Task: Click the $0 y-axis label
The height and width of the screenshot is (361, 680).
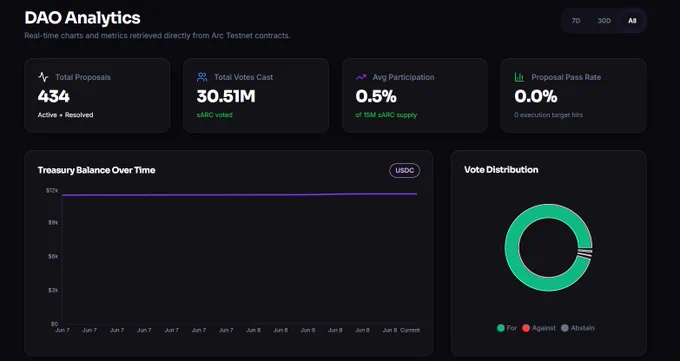Action: pyautogui.click(x=54, y=324)
